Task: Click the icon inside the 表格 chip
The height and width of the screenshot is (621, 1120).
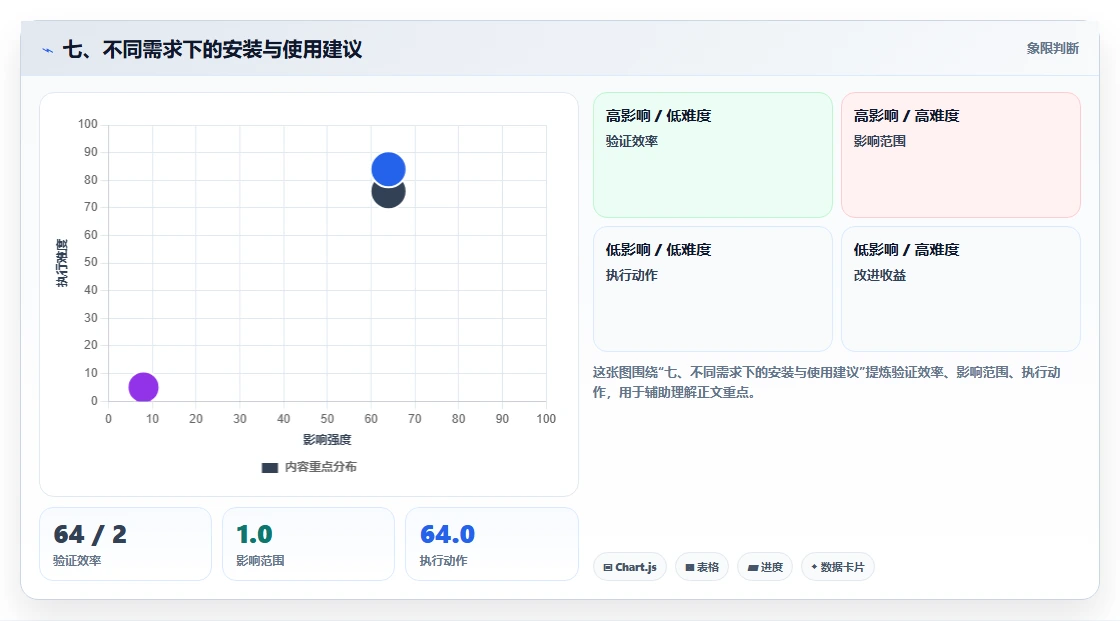Action: (x=690, y=567)
